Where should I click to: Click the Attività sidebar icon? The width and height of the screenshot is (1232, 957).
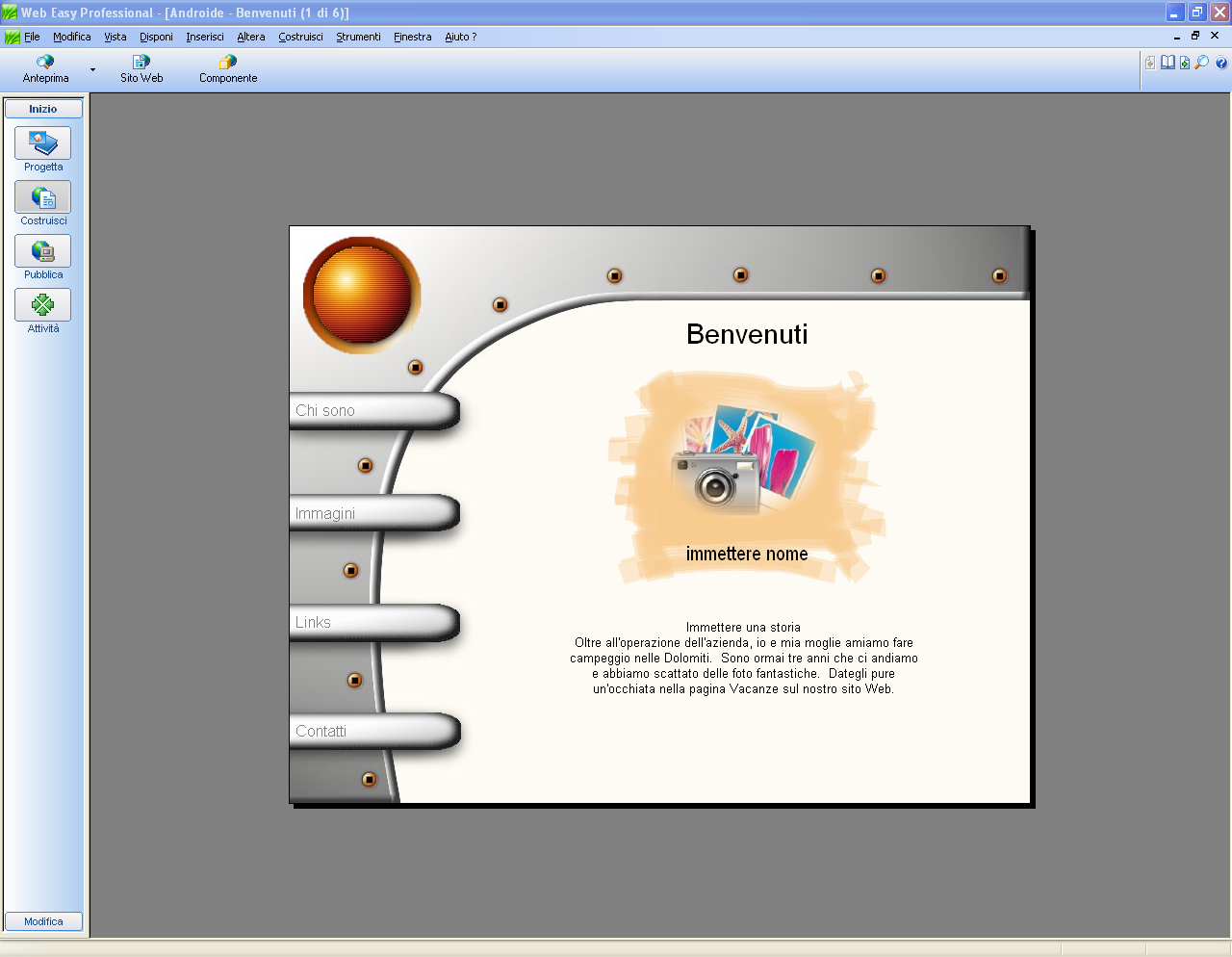43,305
